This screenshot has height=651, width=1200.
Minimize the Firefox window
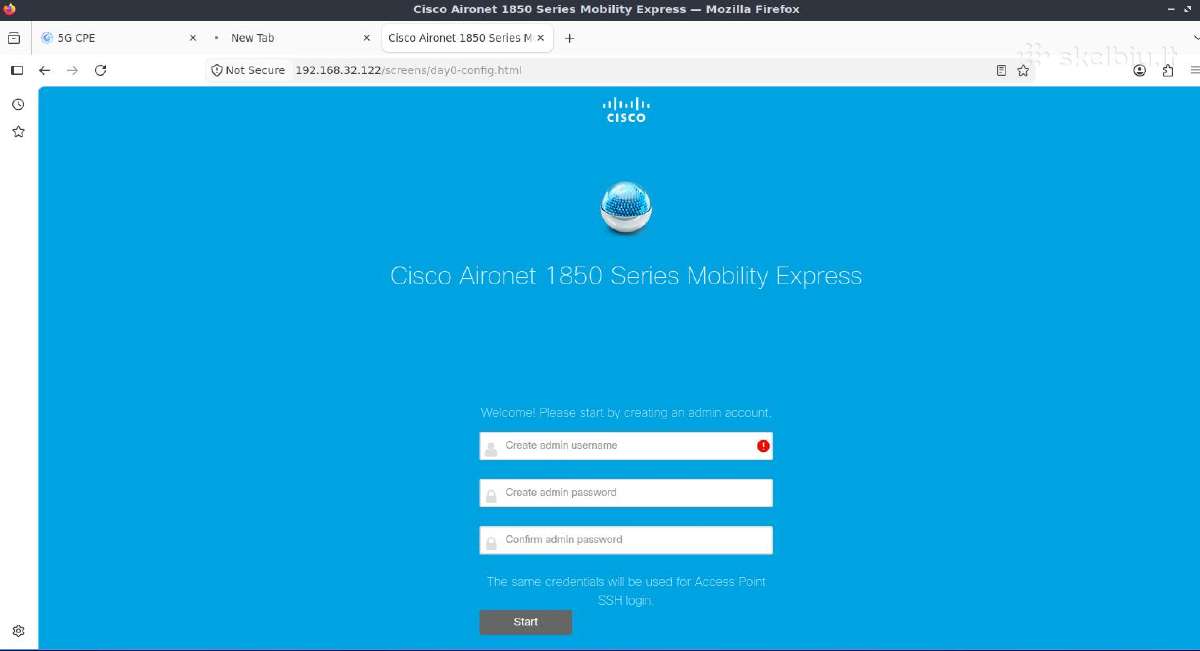click(1172, 9)
